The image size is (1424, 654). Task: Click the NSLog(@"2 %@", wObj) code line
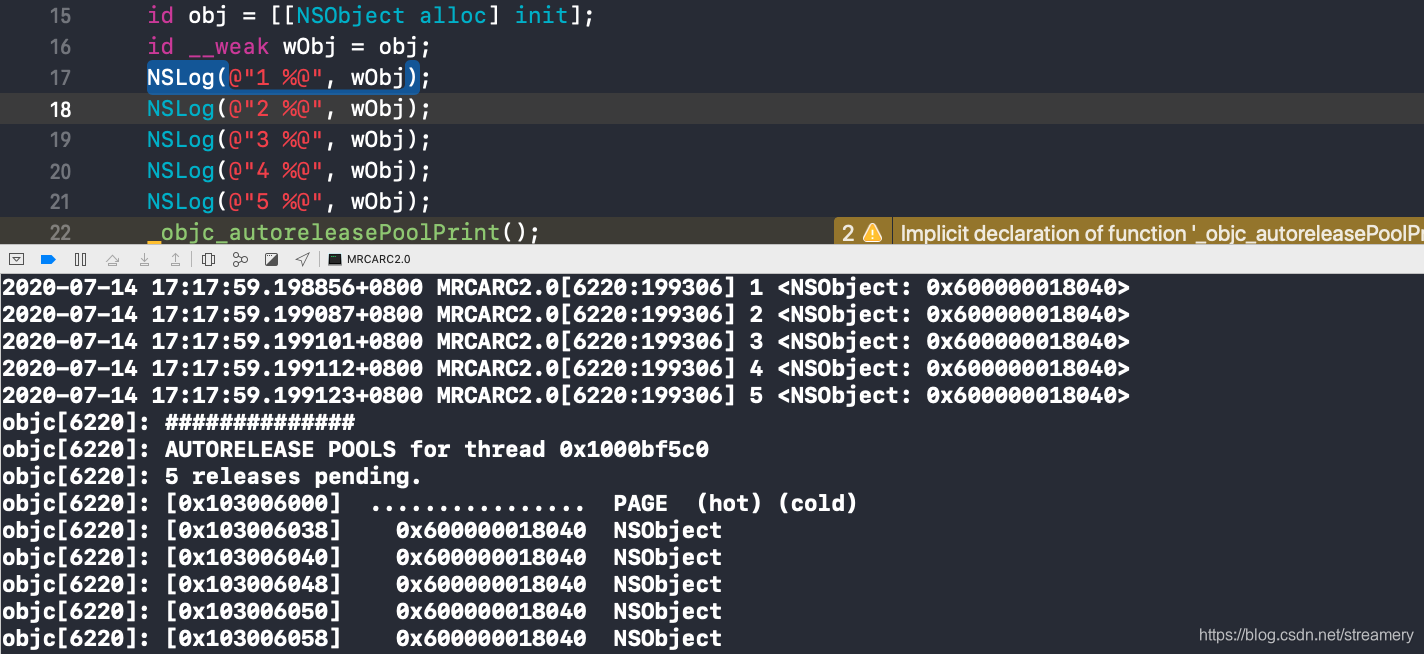pyautogui.click(x=289, y=108)
